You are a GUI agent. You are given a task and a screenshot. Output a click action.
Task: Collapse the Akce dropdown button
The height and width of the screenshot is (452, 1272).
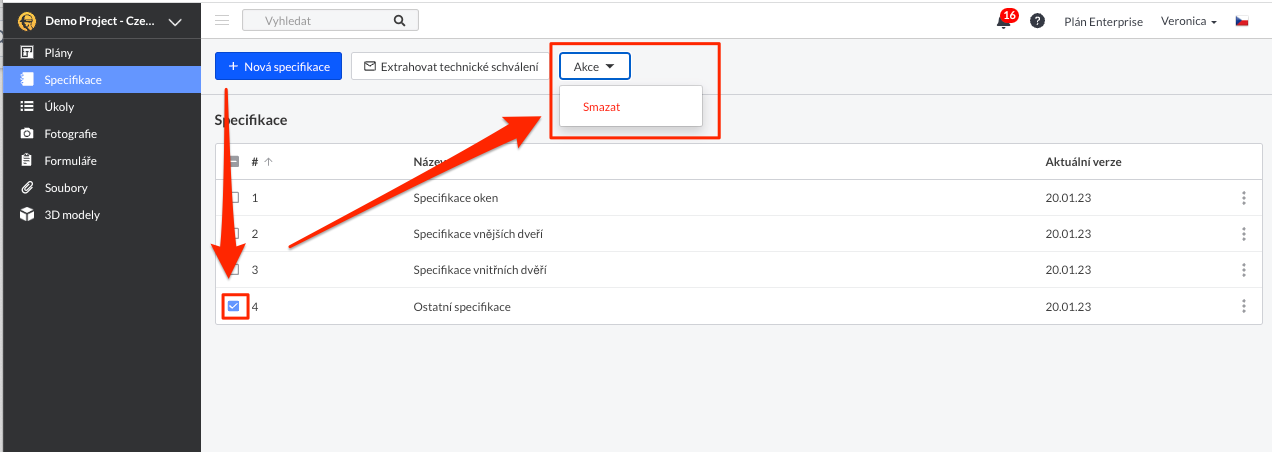click(x=595, y=66)
